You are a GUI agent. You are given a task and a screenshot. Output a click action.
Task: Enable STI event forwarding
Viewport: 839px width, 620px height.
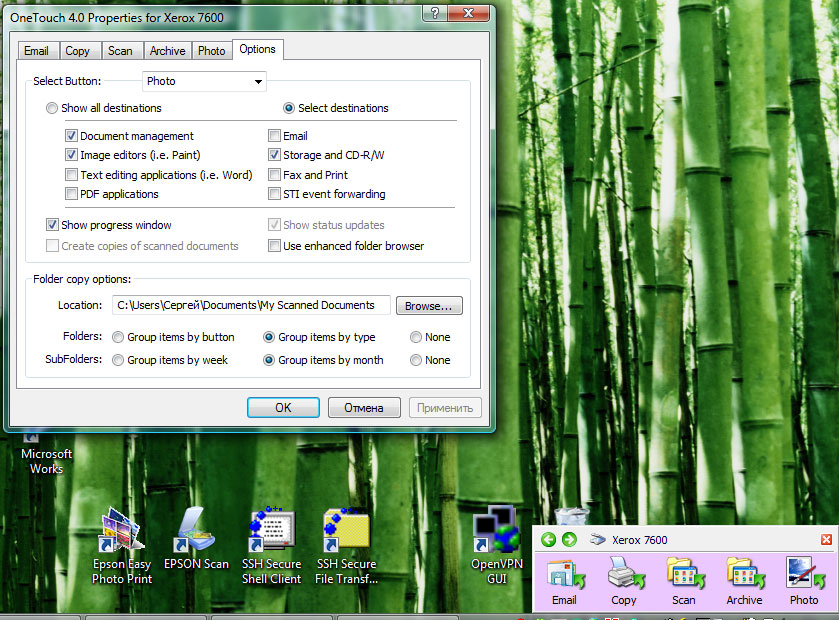click(x=274, y=194)
